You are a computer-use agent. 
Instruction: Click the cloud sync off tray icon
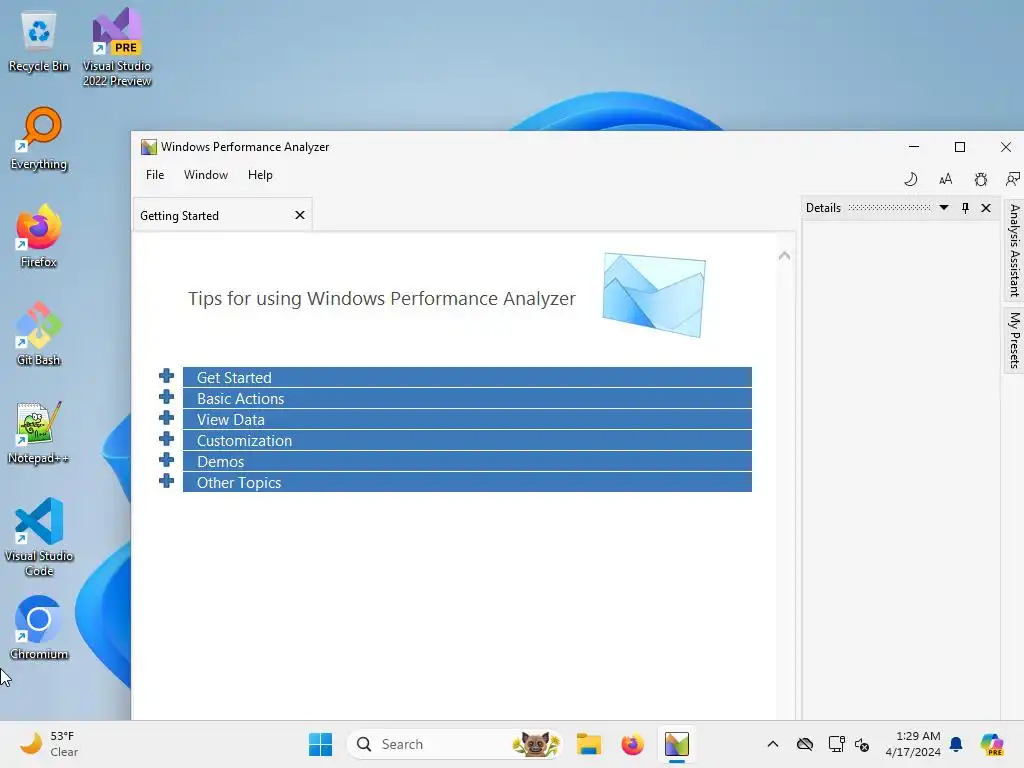805,744
